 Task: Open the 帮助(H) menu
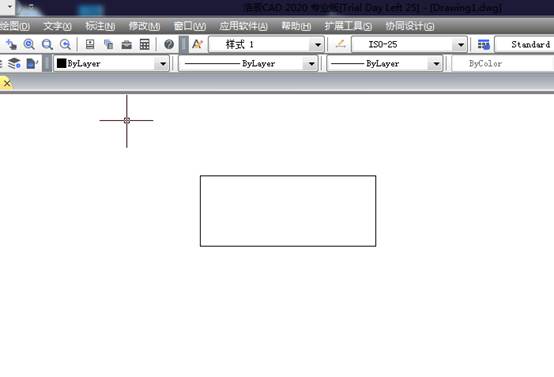pyautogui.click(x=296, y=26)
